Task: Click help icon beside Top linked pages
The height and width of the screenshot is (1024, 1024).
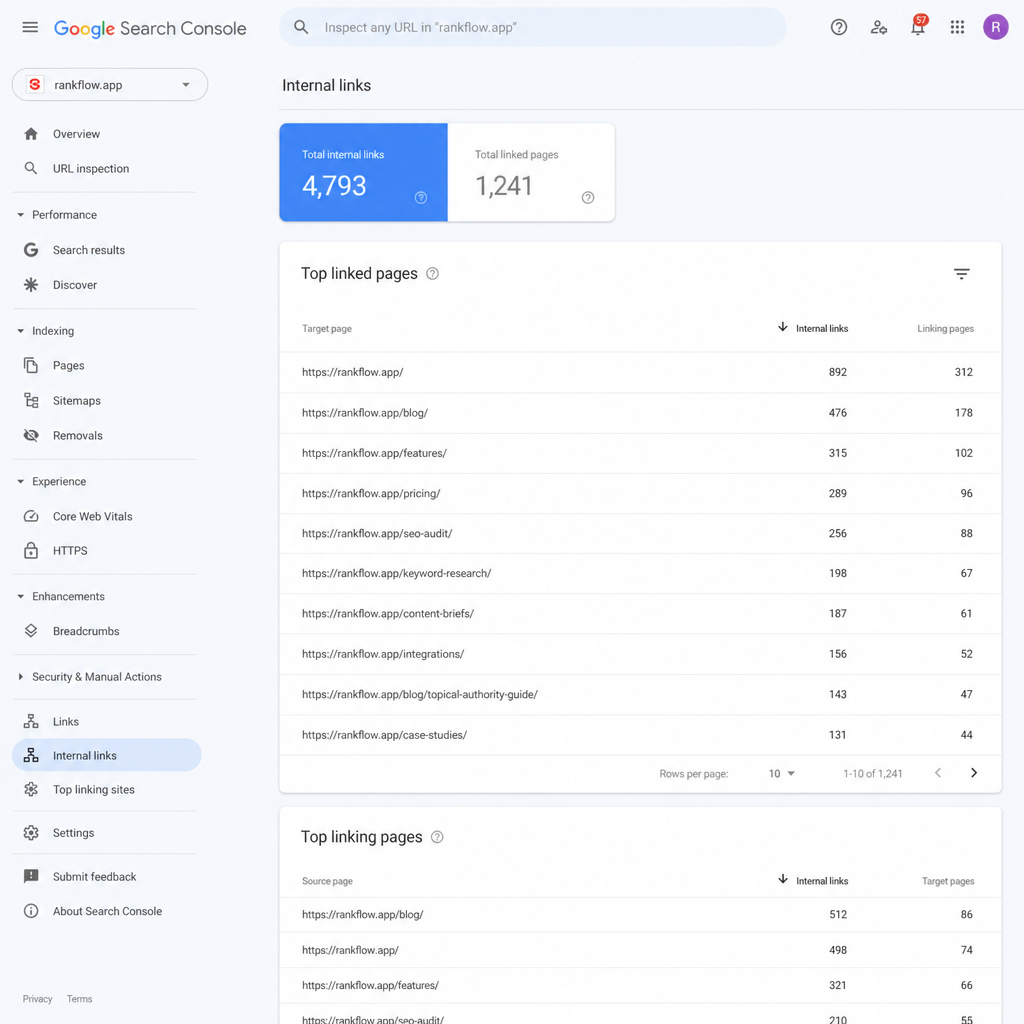Action: 432,274
